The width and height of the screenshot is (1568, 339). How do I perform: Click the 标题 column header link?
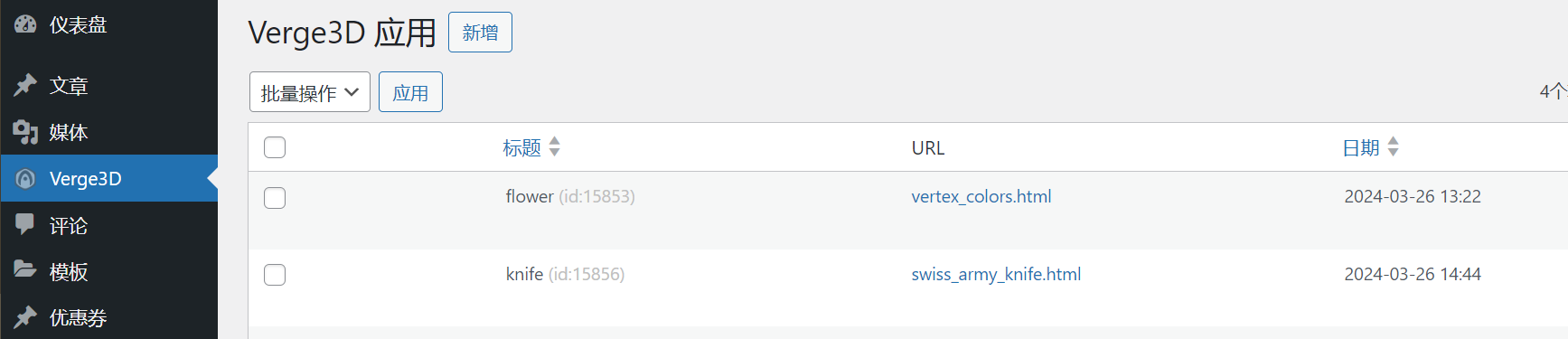[522, 147]
